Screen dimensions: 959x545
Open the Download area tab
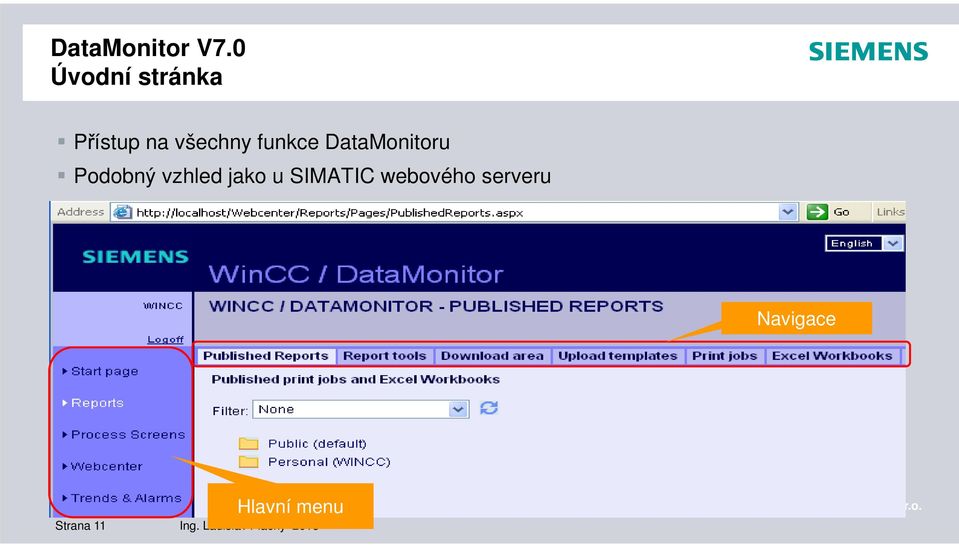point(492,356)
